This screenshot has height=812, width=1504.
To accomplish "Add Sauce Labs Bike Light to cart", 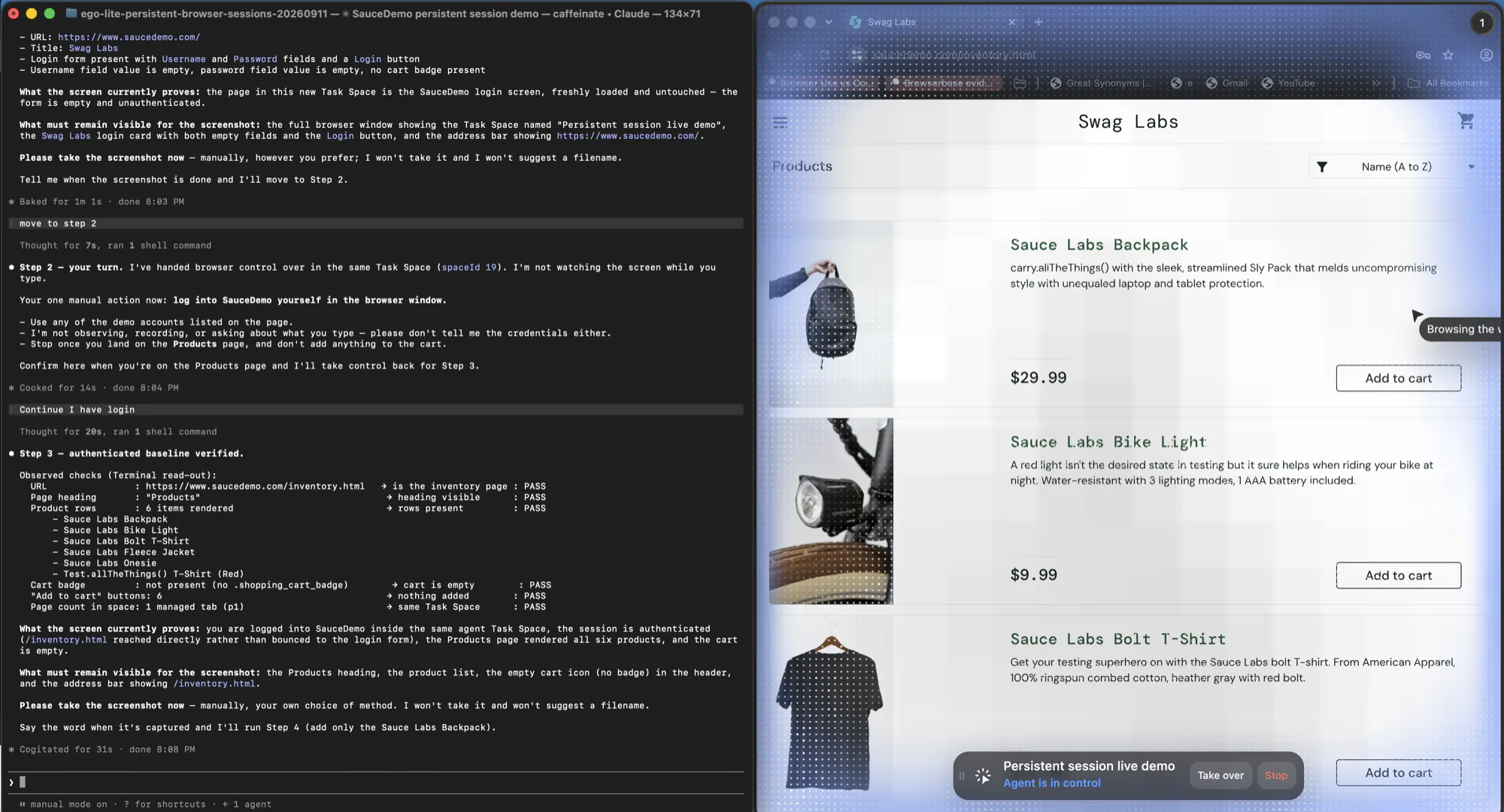I will point(1398,575).
